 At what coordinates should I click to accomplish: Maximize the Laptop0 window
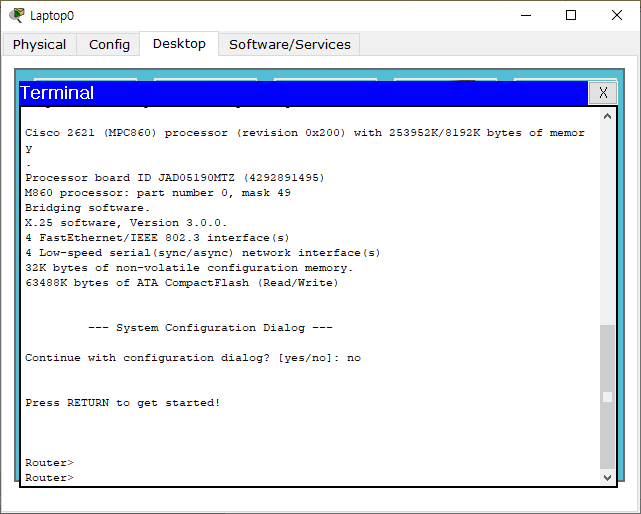[x=571, y=16]
